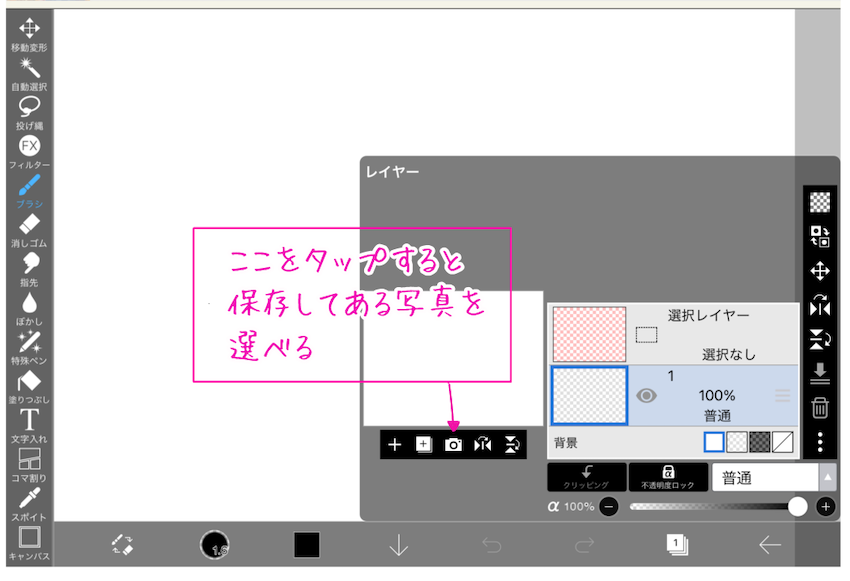Expand brush size settings circle
The image size is (850, 581).
point(215,545)
